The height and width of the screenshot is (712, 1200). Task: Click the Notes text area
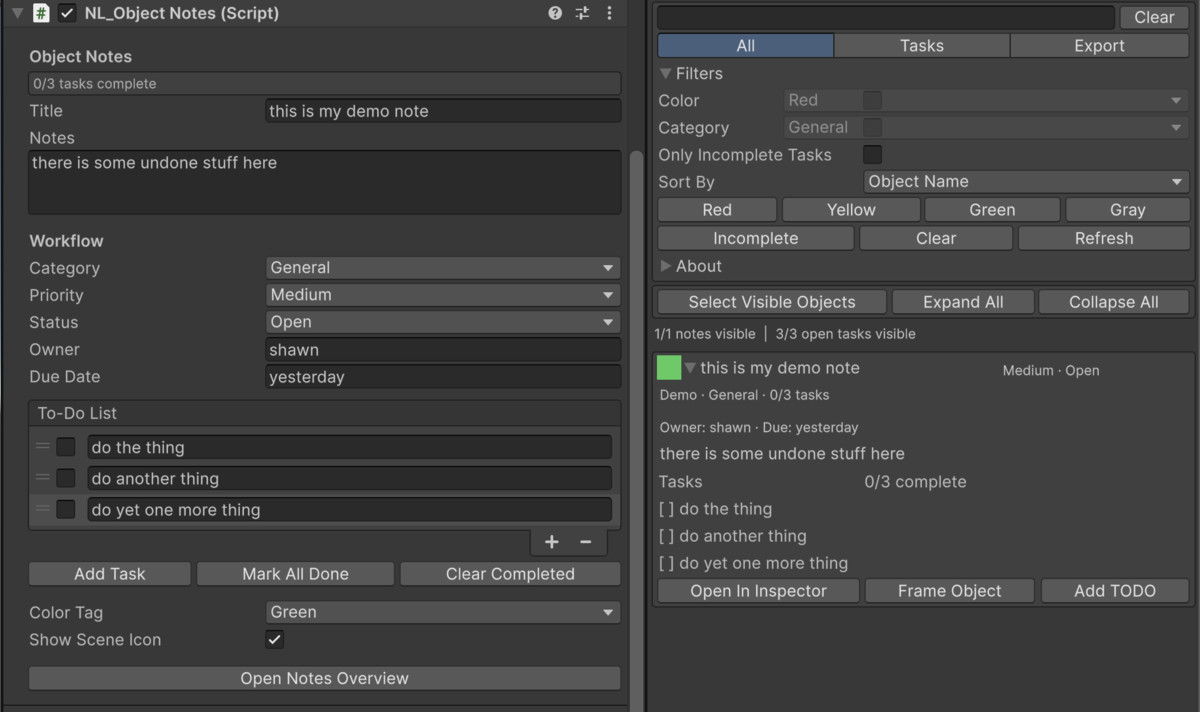click(325, 182)
